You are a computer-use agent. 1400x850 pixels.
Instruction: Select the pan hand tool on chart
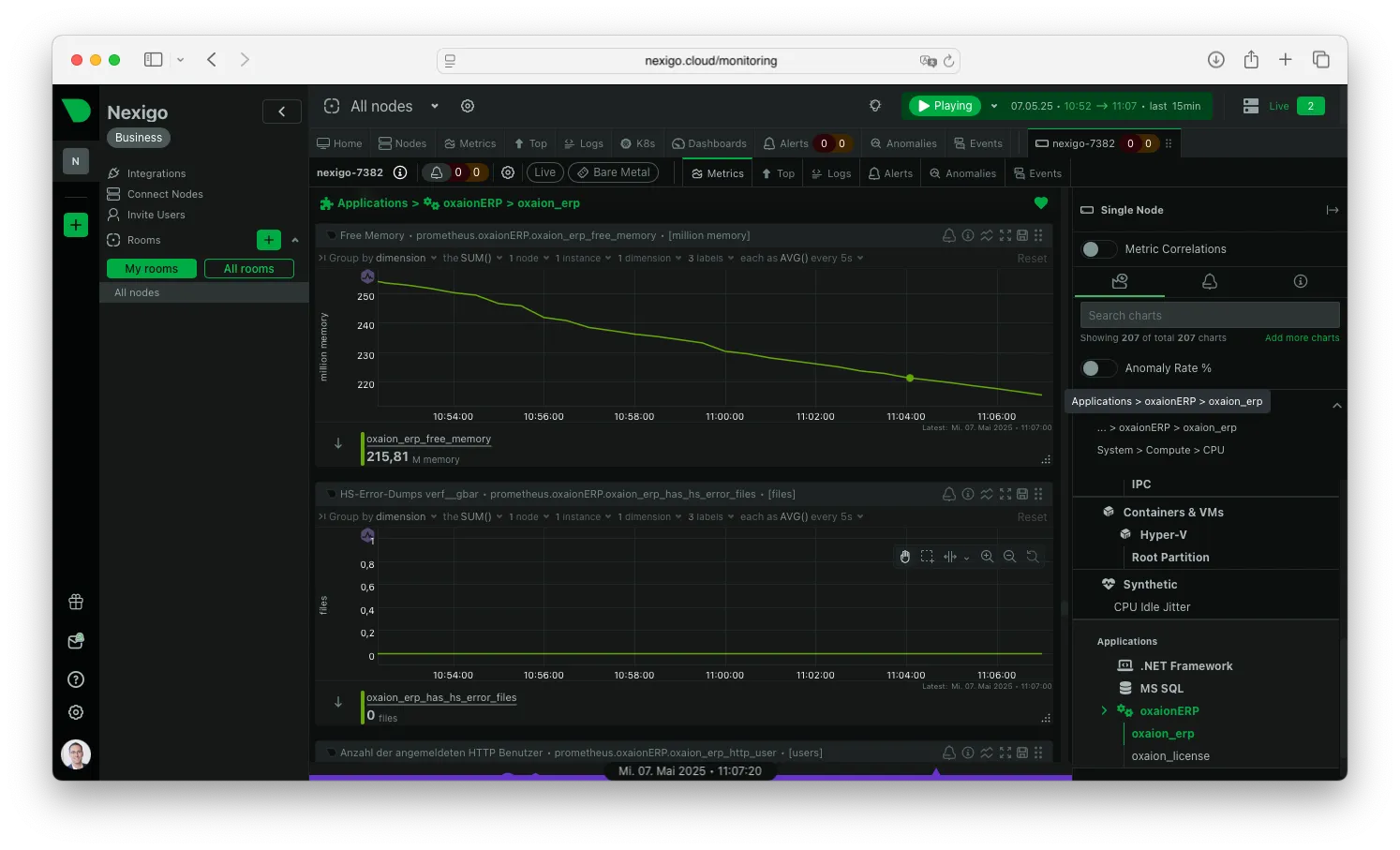[905, 557]
